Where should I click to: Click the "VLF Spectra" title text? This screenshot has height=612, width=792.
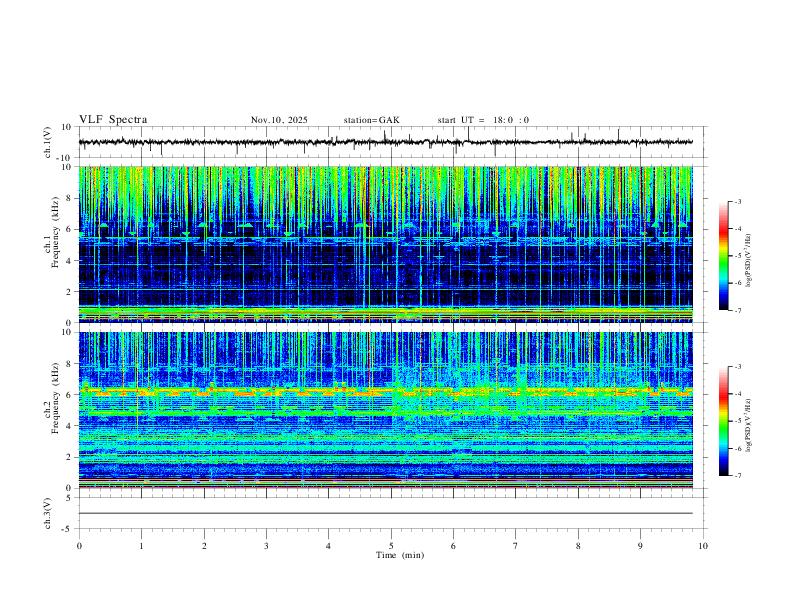[x=113, y=120]
